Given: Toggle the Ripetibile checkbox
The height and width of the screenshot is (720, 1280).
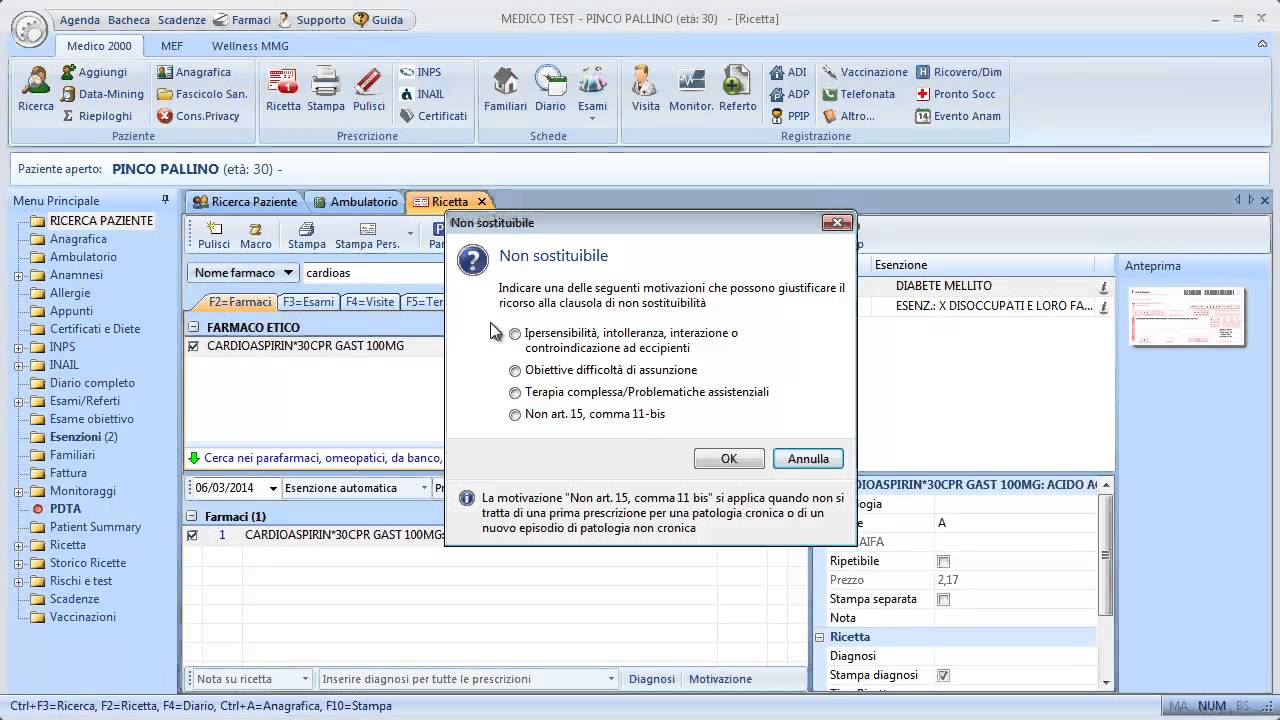Looking at the screenshot, I should [943, 562].
